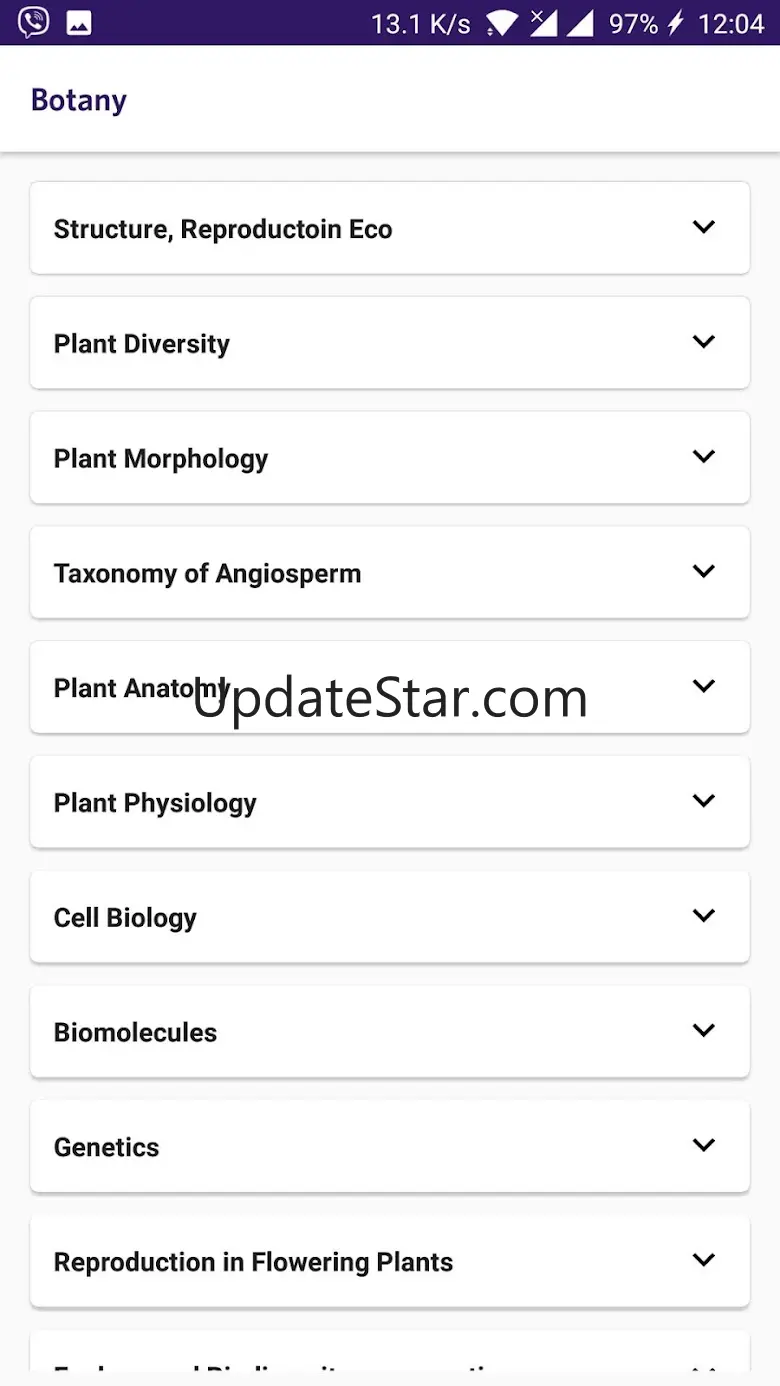Tap the Botany header title
The image size is (780, 1386).
tap(79, 100)
